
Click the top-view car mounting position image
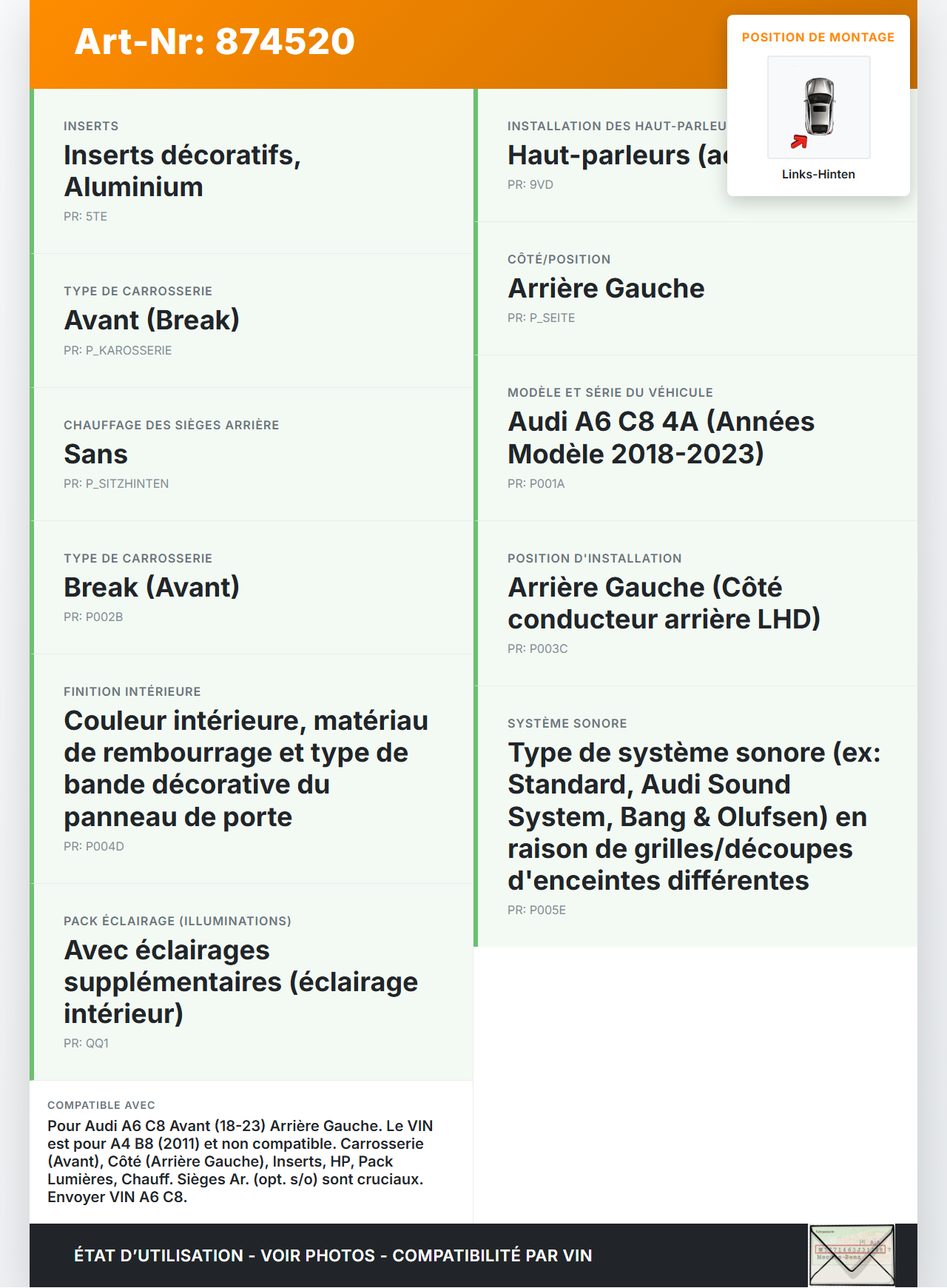click(x=819, y=107)
